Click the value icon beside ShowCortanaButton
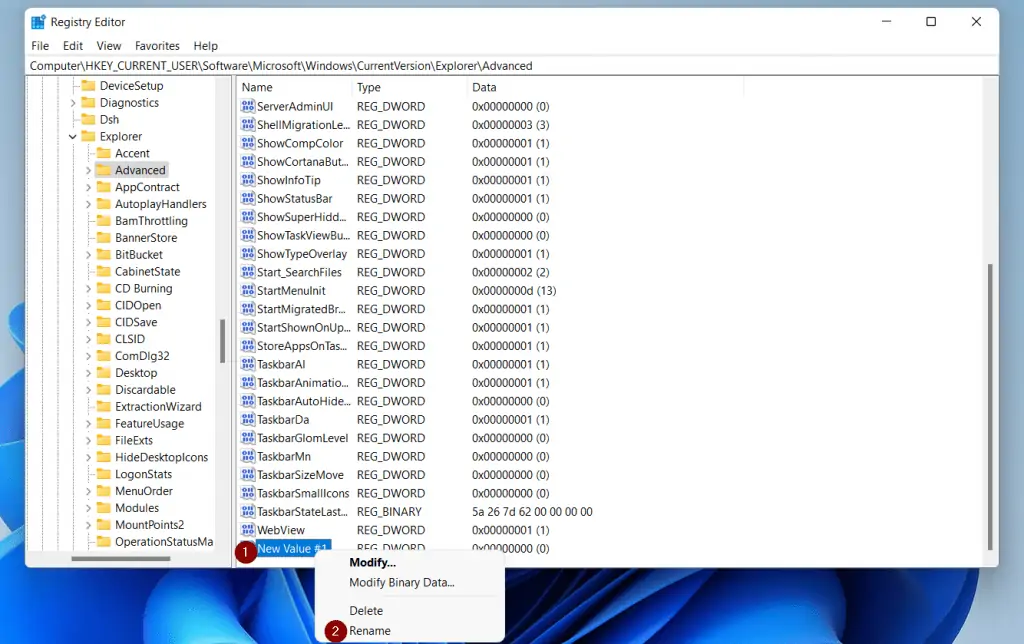 (247, 161)
